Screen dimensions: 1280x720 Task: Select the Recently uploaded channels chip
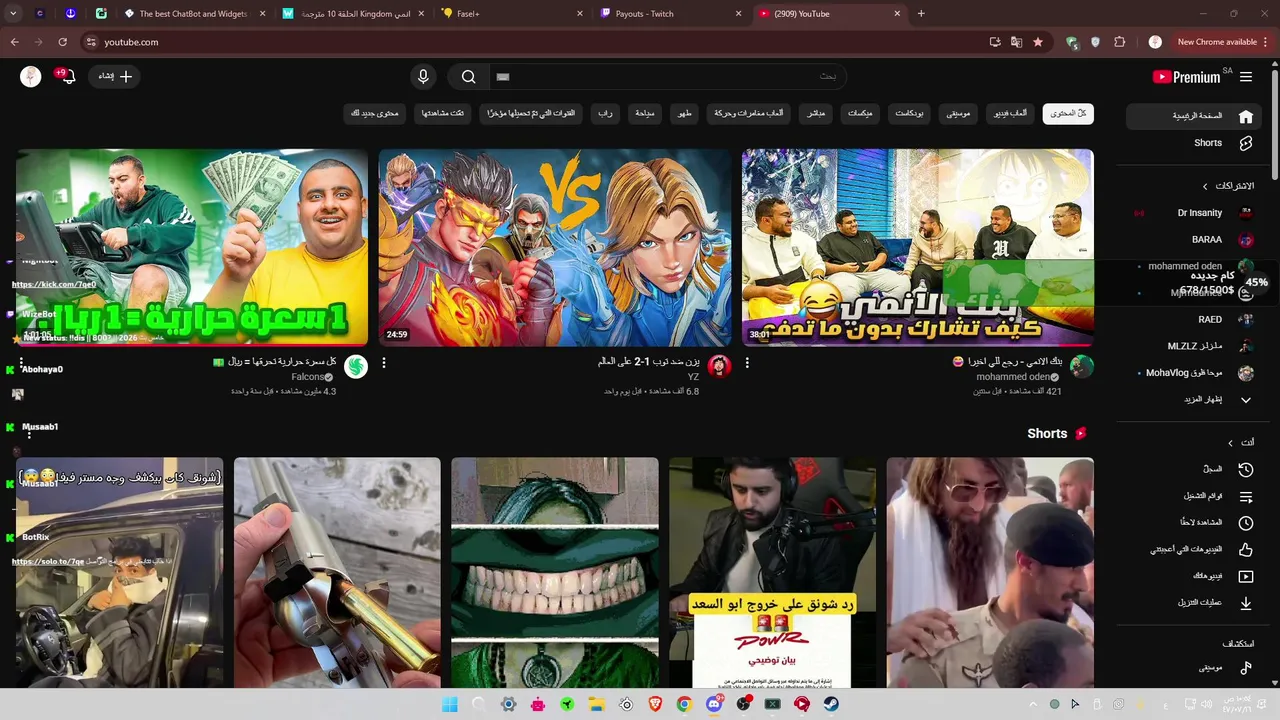pyautogui.click(x=531, y=113)
